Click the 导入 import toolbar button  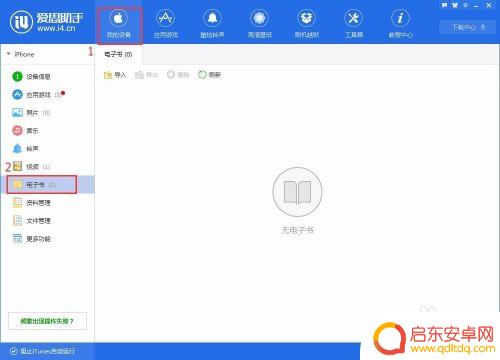(x=115, y=75)
